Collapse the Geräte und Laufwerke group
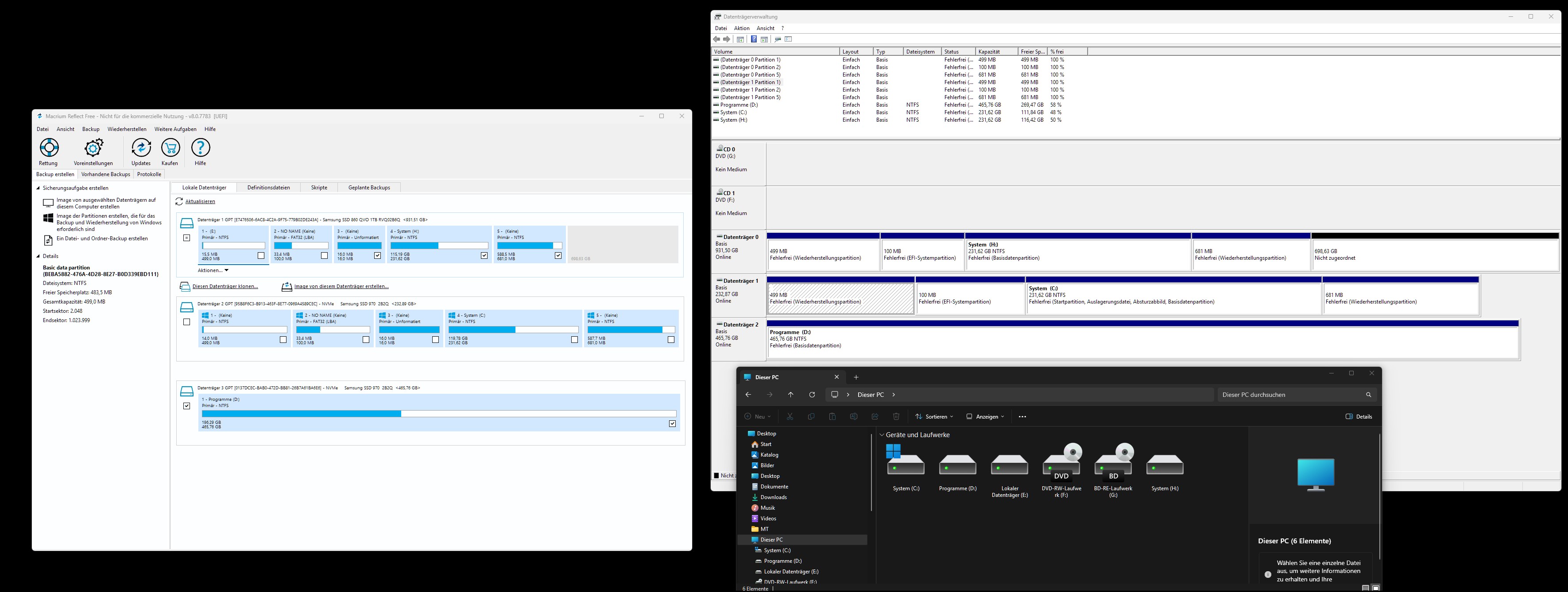Screen dimensions: 1568x592 (x=881, y=435)
